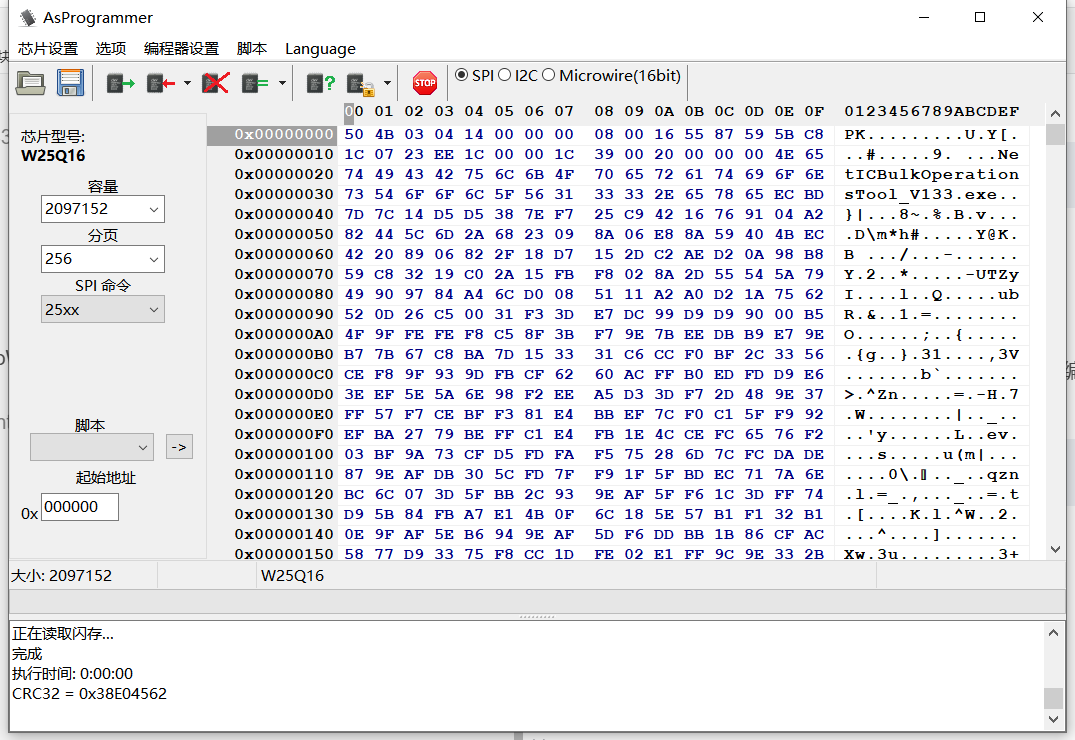Open the 编程器设置 menu

click(x=181, y=49)
